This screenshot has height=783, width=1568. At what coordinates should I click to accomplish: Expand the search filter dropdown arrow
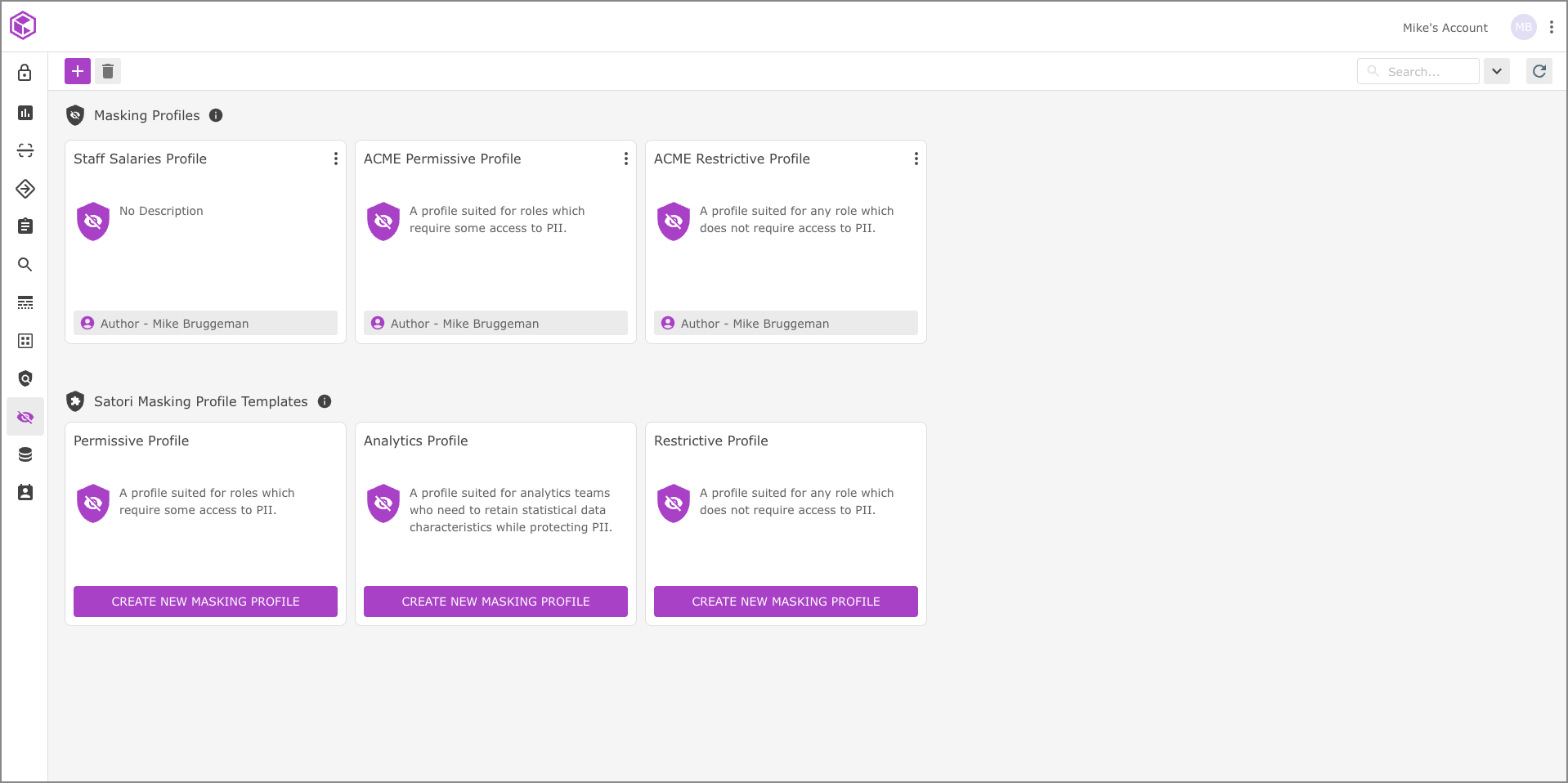1497,71
